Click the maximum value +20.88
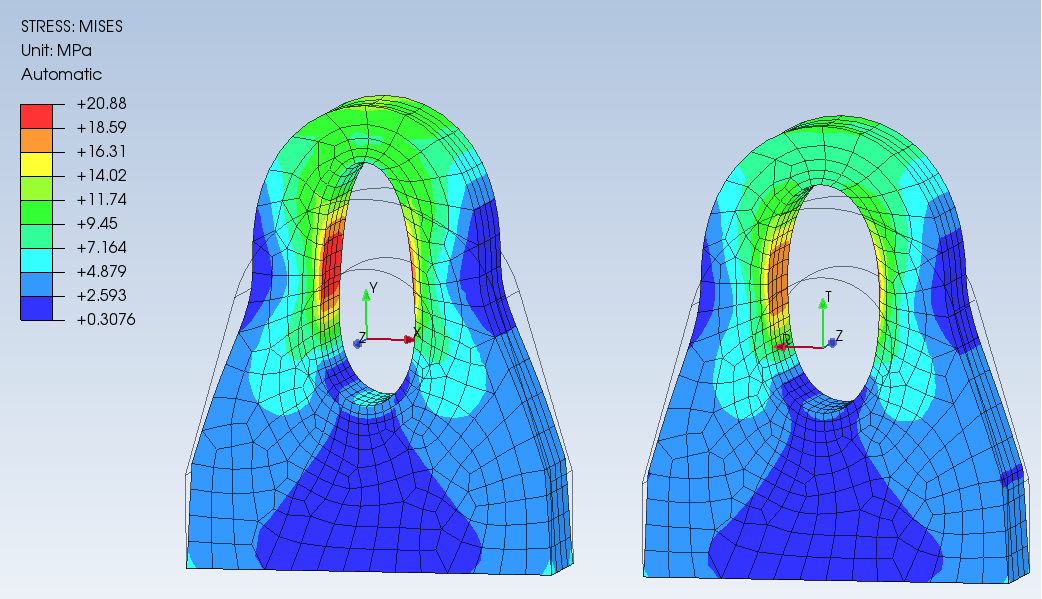Image resolution: width=1042 pixels, height=599 pixels. click(102, 104)
